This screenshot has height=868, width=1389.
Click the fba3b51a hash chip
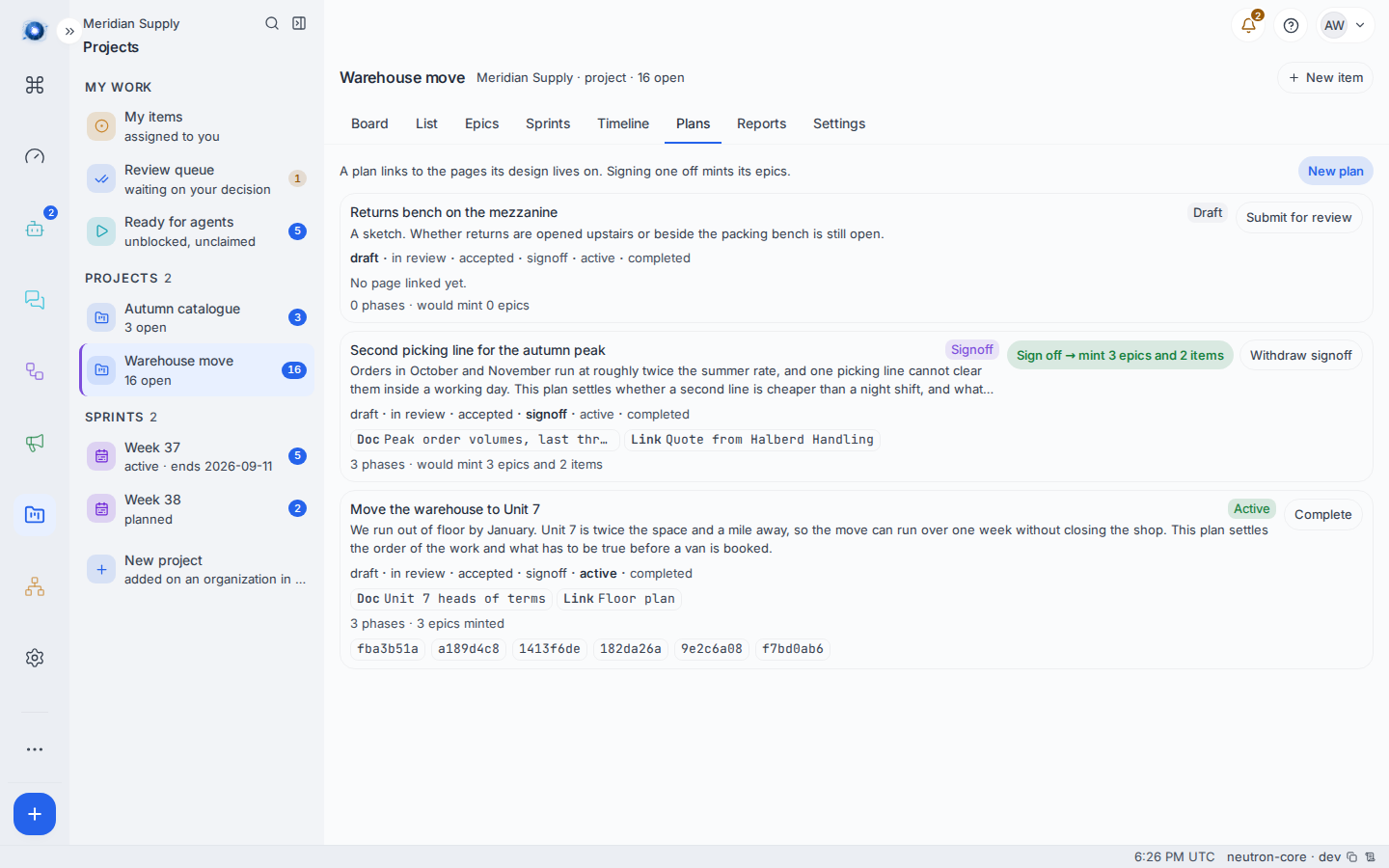(x=388, y=648)
